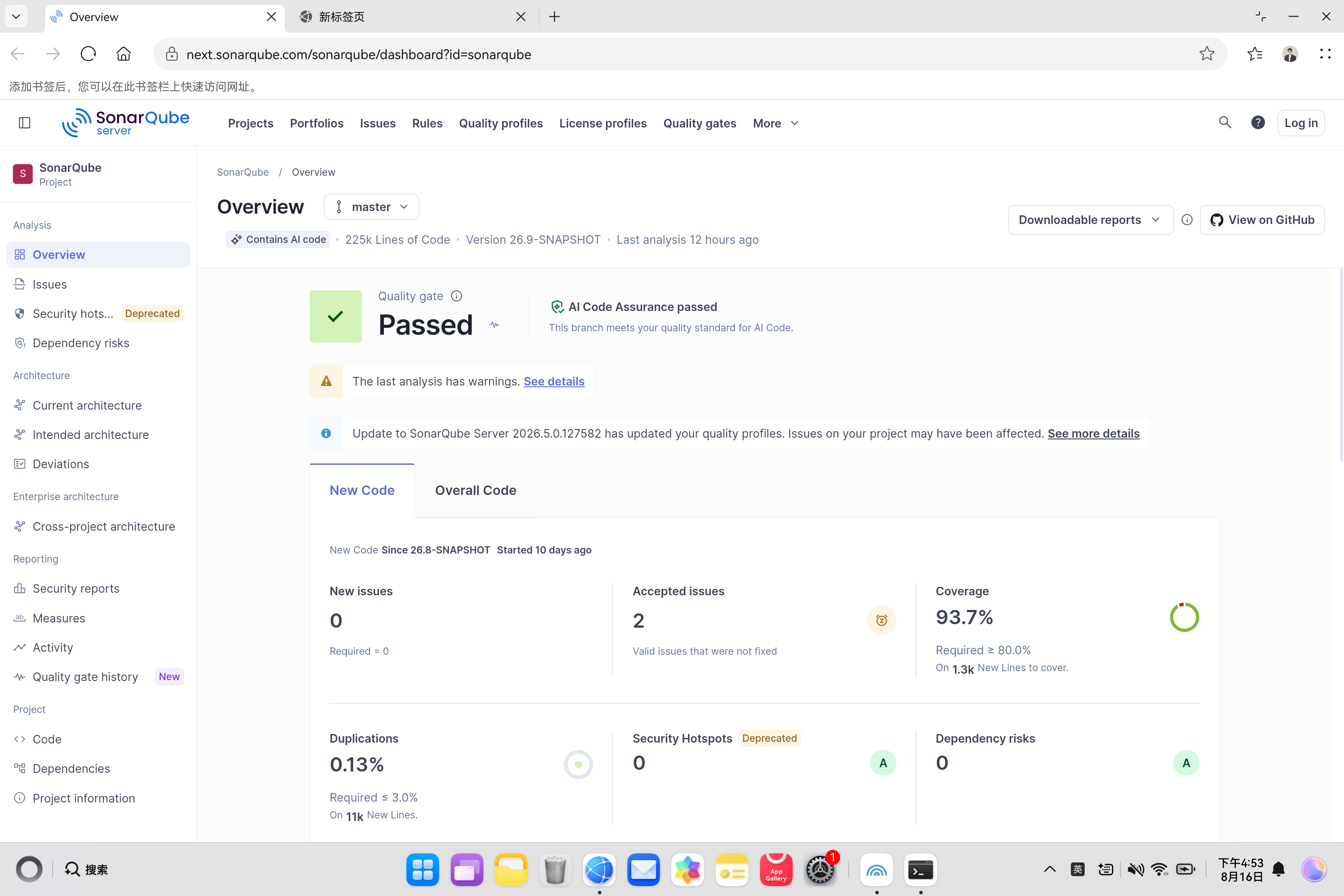Image resolution: width=1344 pixels, height=896 pixels.
Task: Click the Log in button
Action: click(x=1300, y=123)
